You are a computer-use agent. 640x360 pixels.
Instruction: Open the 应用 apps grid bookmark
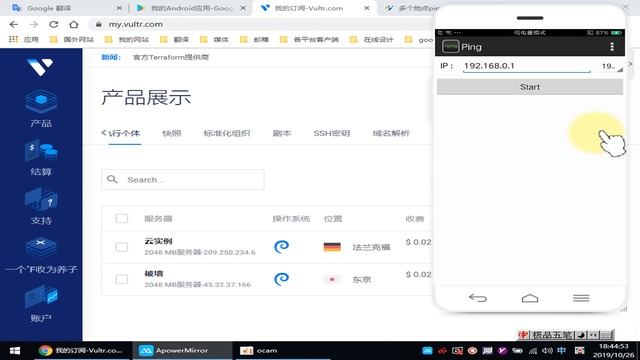(x=24, y=39)
